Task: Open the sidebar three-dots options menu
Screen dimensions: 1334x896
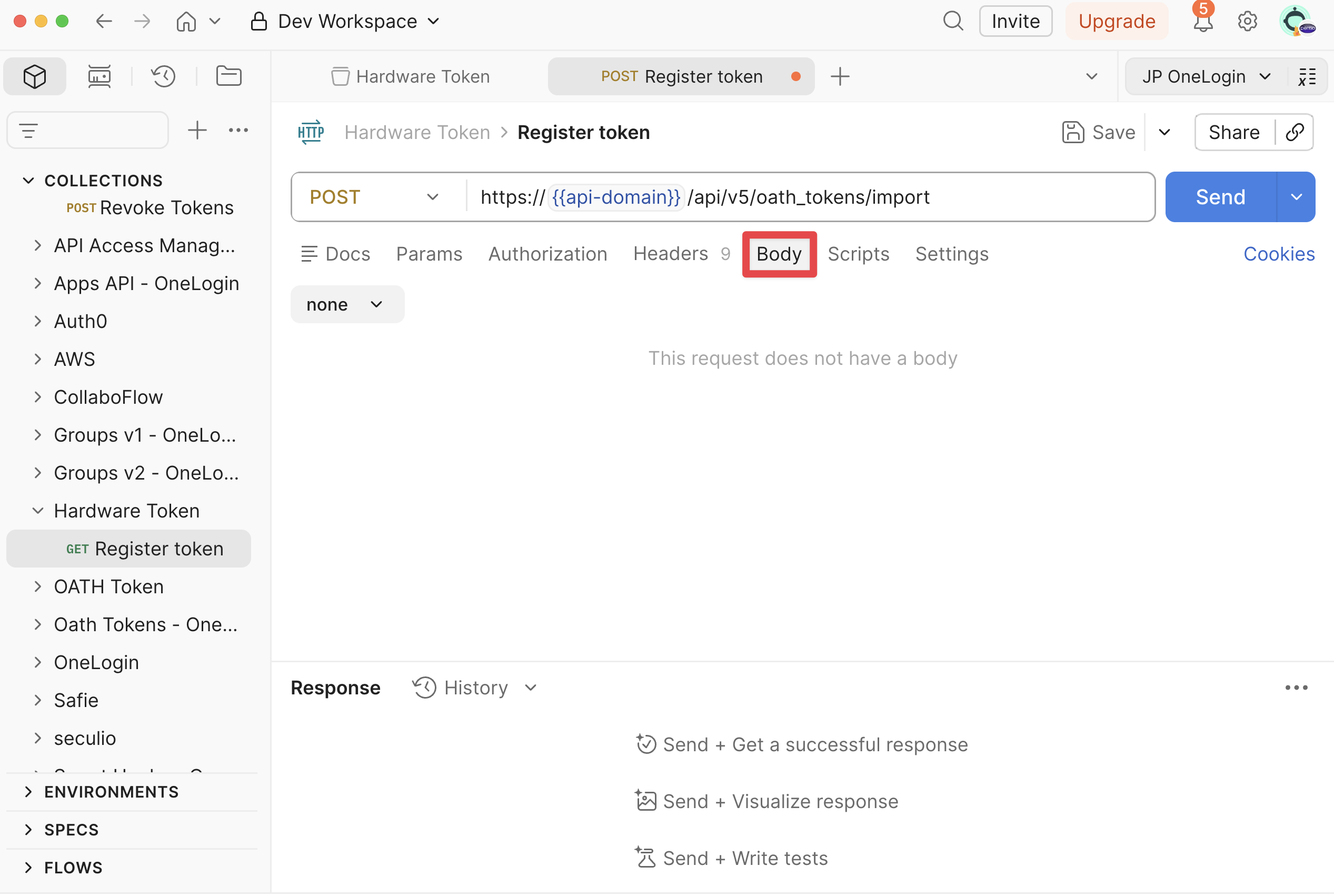Action: pos(238,130)
